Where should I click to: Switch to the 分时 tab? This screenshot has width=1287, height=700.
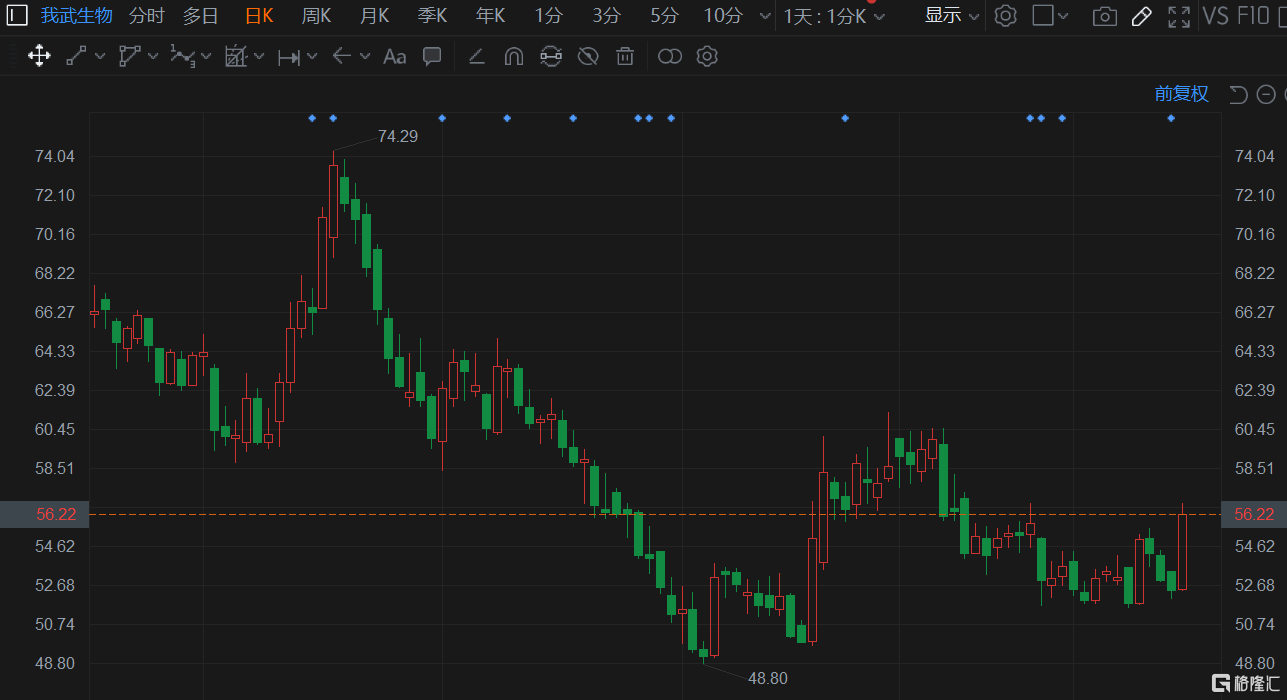(146, 16)
